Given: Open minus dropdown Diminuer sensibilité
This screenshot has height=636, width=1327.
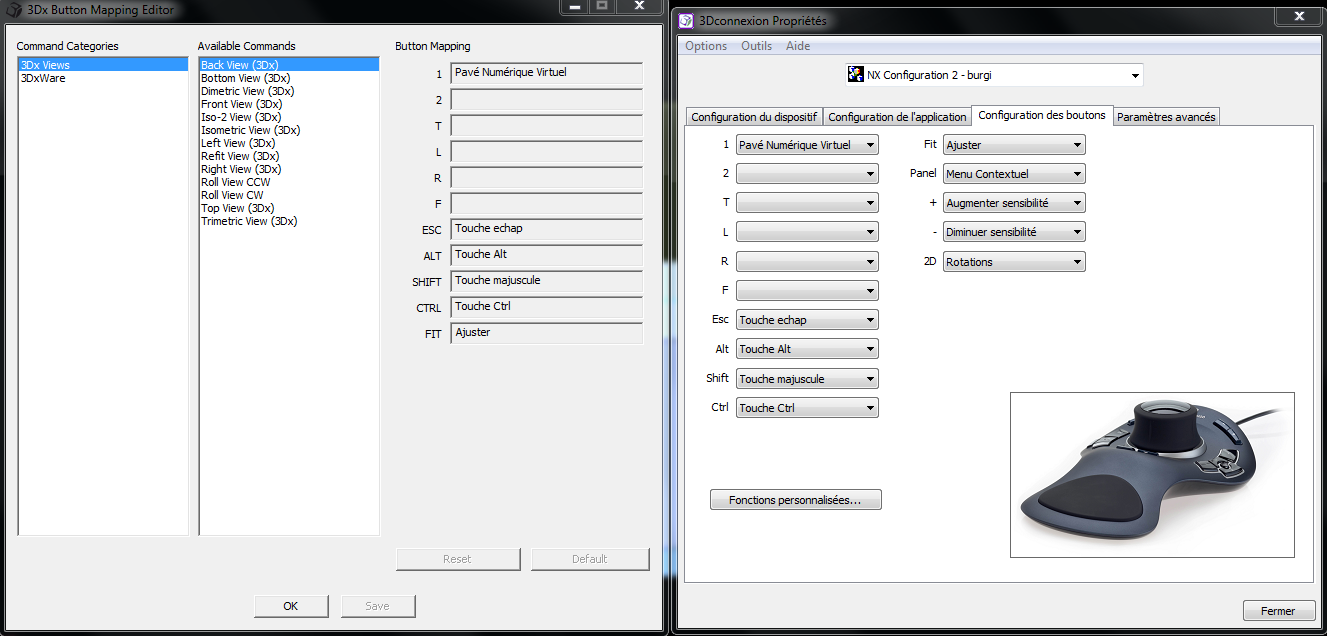Looking at the screenshot, I should click(1014, 232).
